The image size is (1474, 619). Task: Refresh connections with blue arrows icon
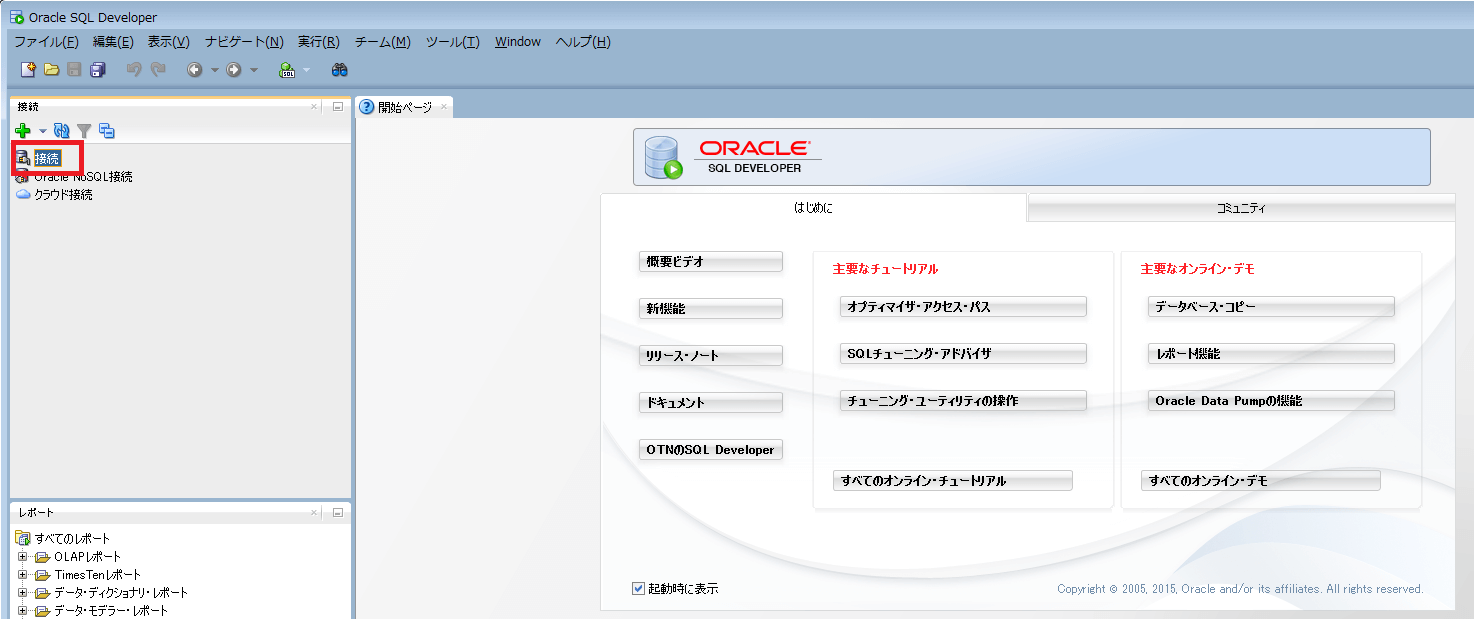pos(62,130)
